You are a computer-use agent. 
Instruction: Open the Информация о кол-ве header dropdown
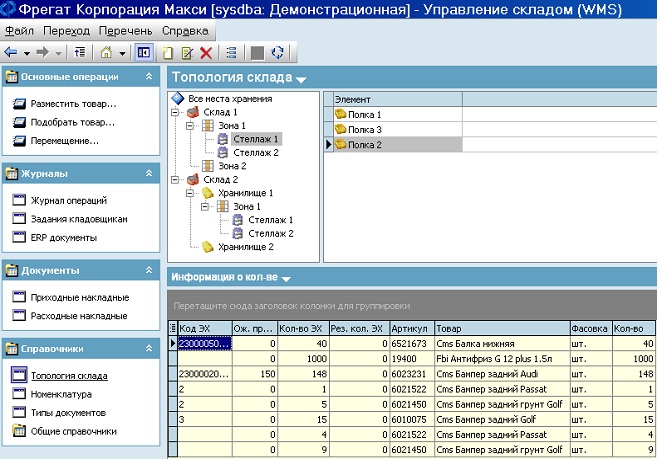tap(286, 279)
